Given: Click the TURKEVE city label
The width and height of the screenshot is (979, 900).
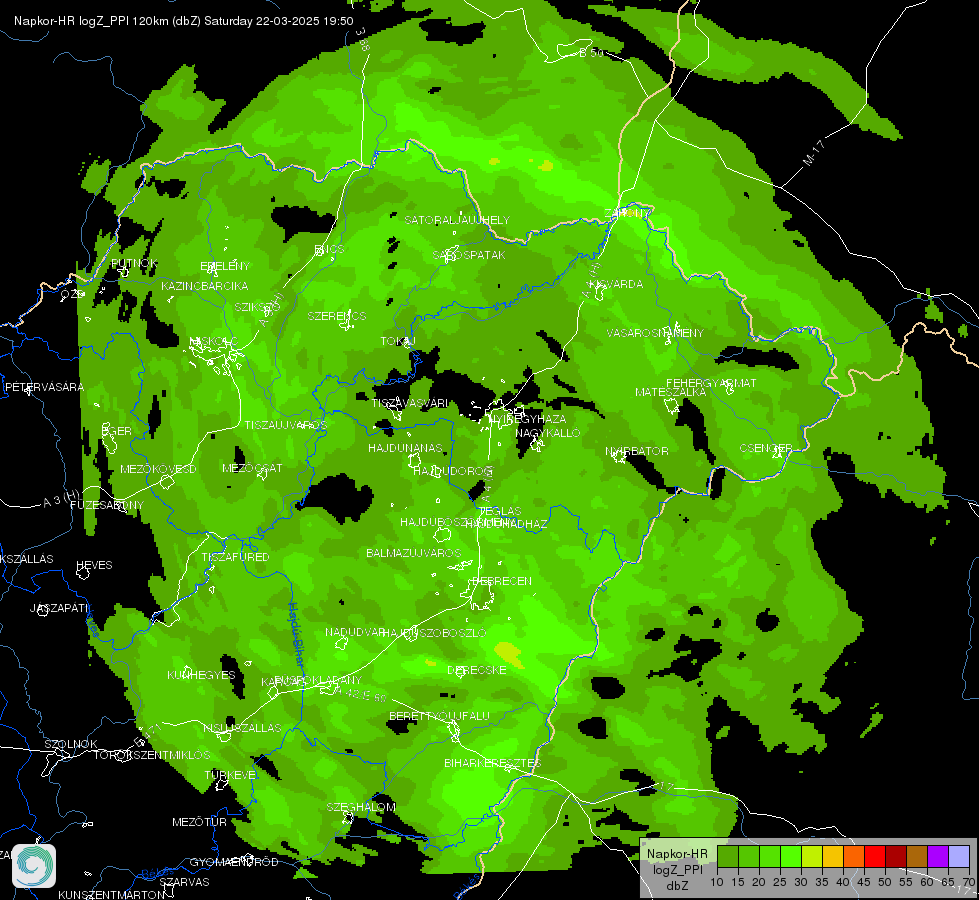Looking at the screenshot, I should (230, 775).
